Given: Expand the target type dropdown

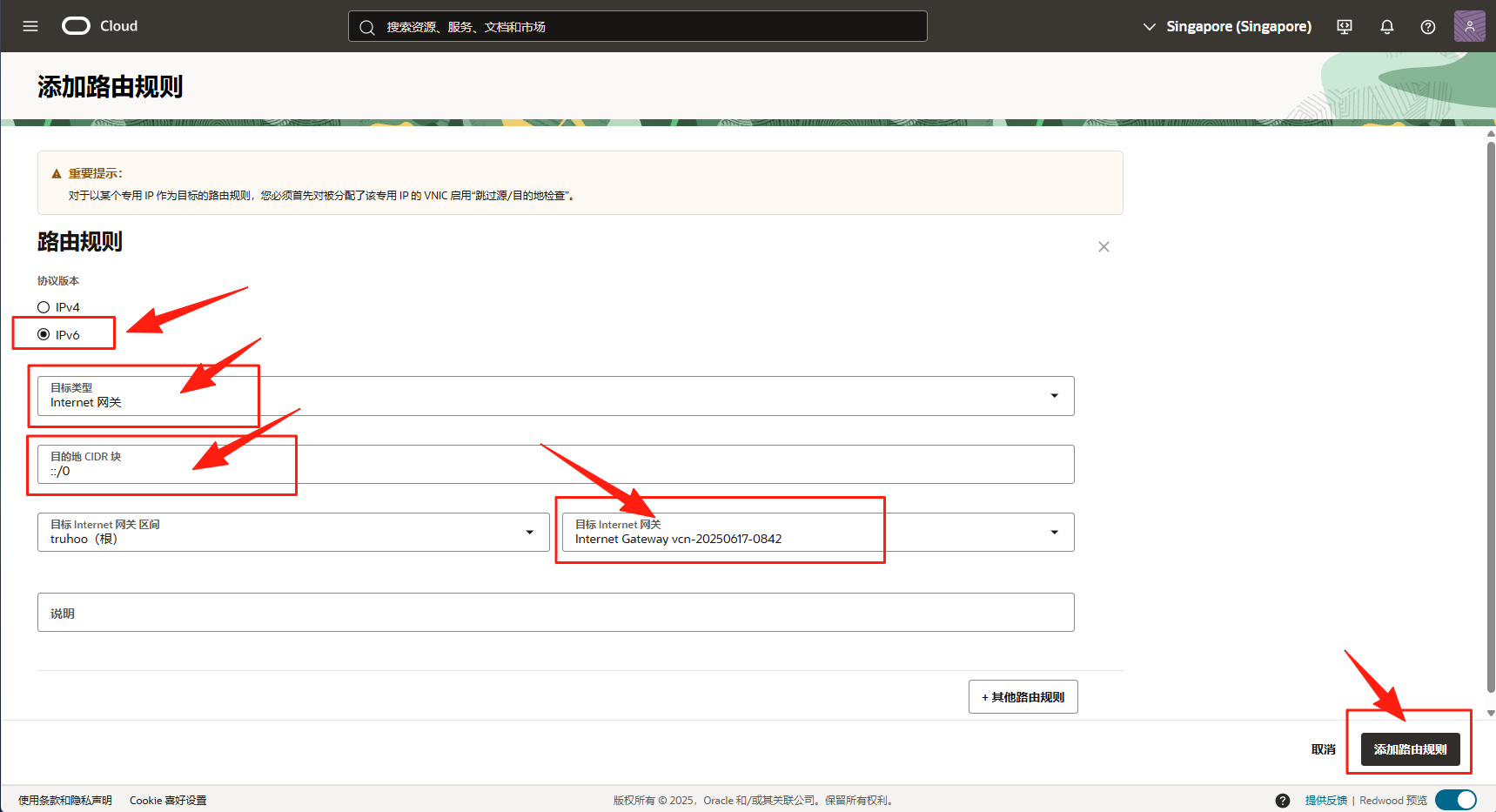Looking at the screenshot, I should coord(1054,396).
